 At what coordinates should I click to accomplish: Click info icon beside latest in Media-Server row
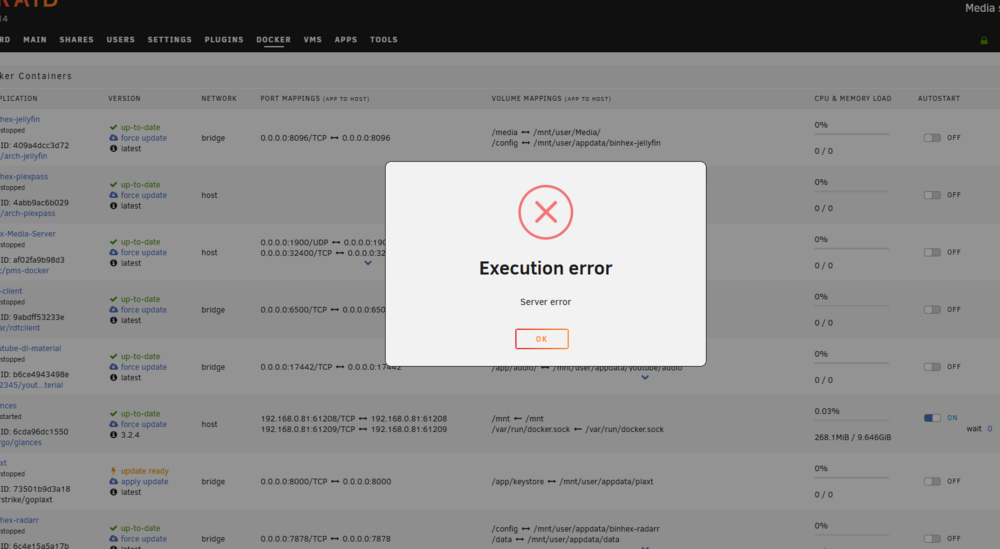pyautogui.click(x=114, y=263)
